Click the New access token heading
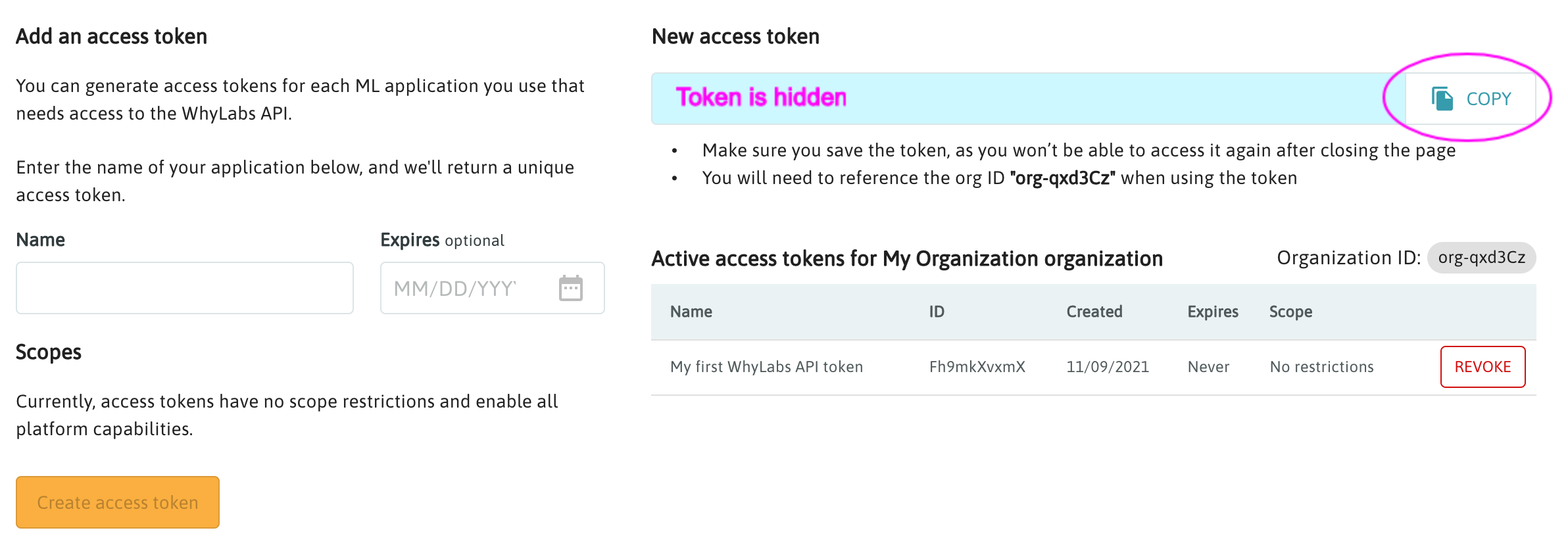This screenshot has height=547, width=1568. point(735,36)
